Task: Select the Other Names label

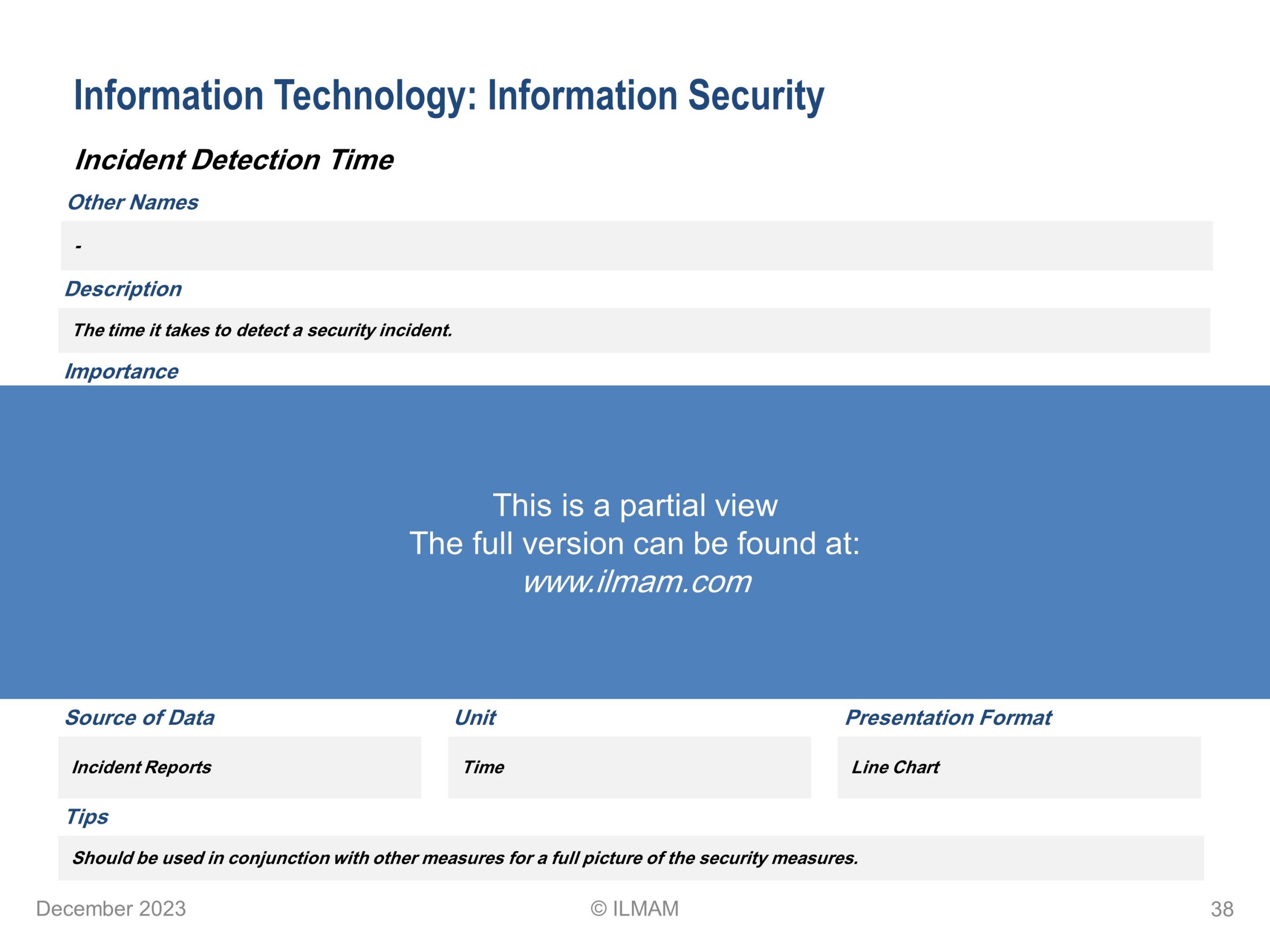Action: pyautogui.click(x=132, y=202)
